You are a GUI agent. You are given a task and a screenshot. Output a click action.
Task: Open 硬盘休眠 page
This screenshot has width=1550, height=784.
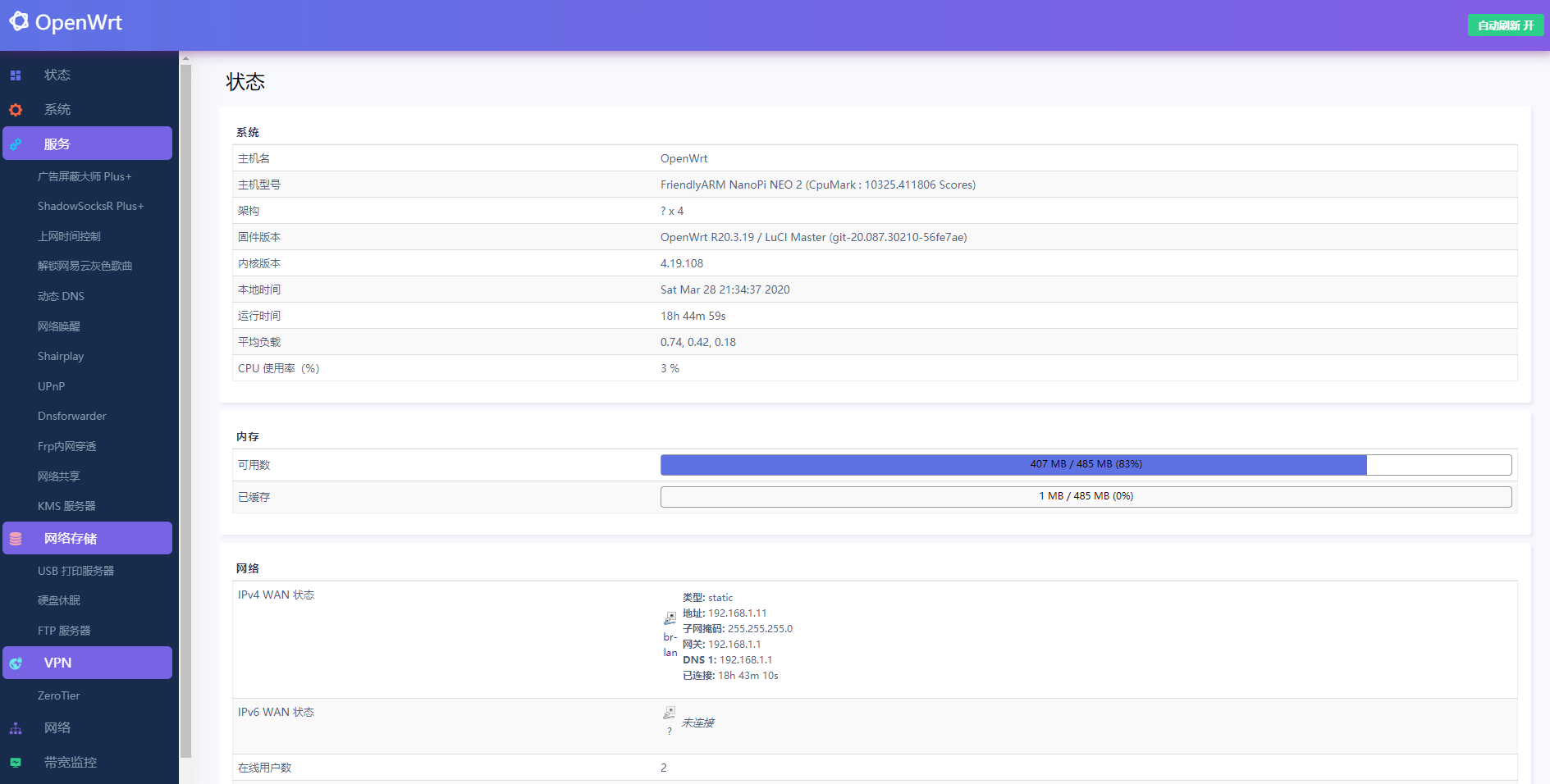[x=58, y=600]
